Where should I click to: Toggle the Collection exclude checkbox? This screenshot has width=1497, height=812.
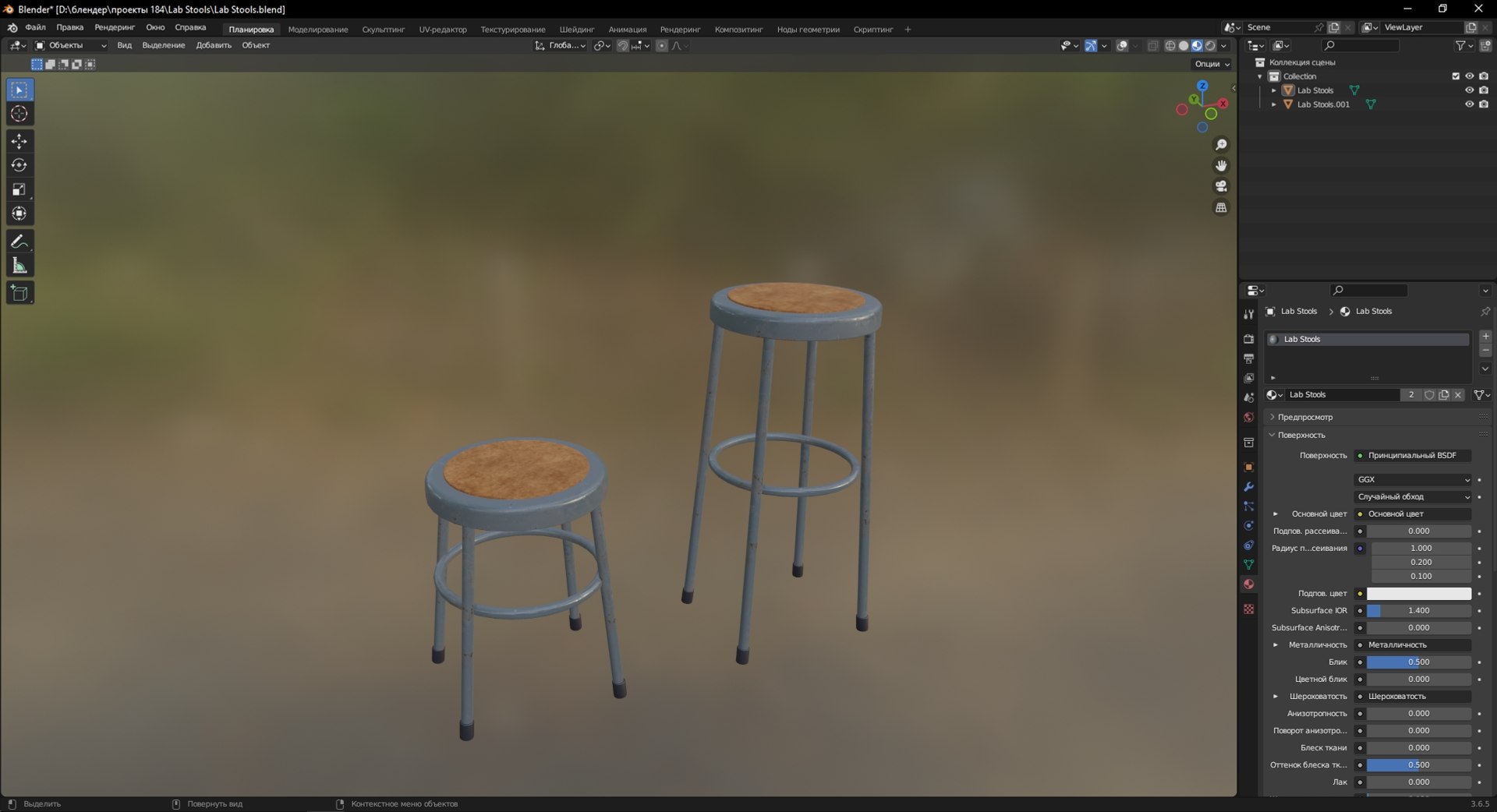1455,76
